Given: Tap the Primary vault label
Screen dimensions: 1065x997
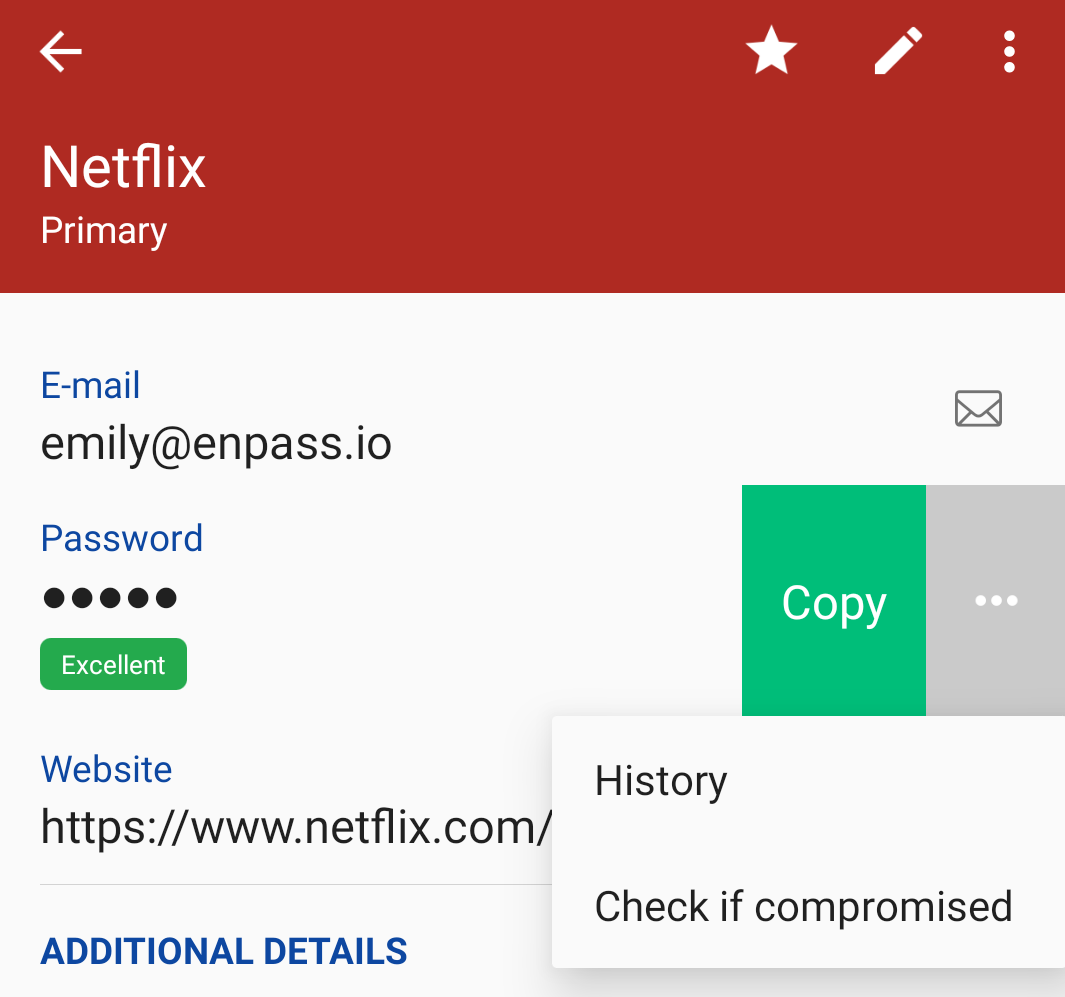Looking at the screenshot, I should (x=103, y=231).
